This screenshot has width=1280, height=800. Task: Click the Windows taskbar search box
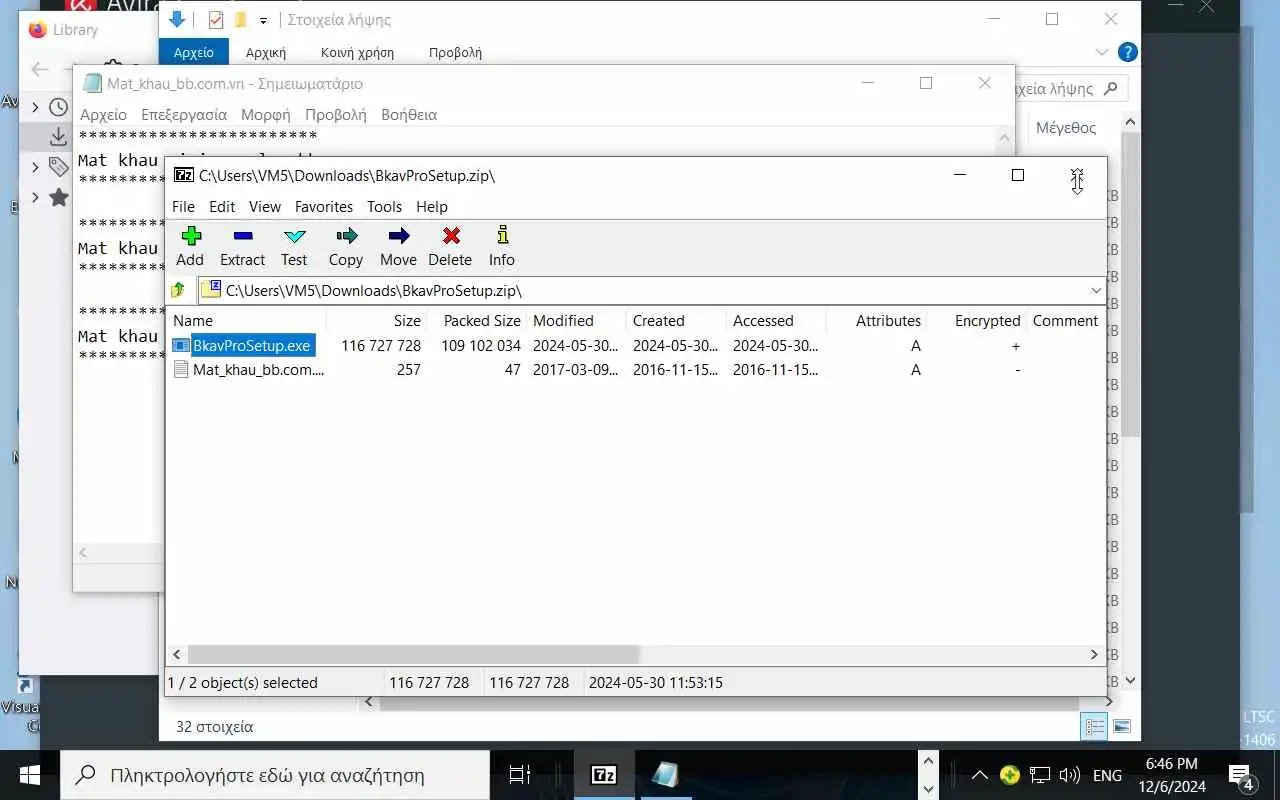point(274,775)
